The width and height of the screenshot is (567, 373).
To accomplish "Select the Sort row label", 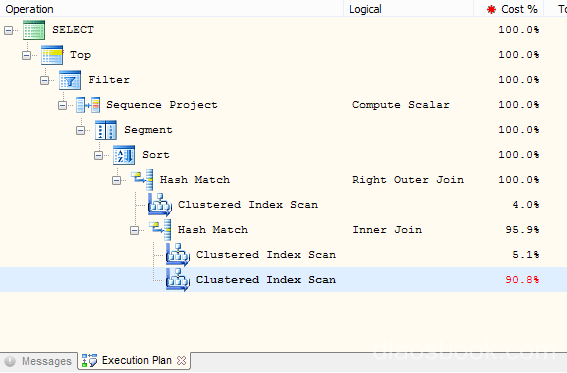I will click(x=156, y=155).
